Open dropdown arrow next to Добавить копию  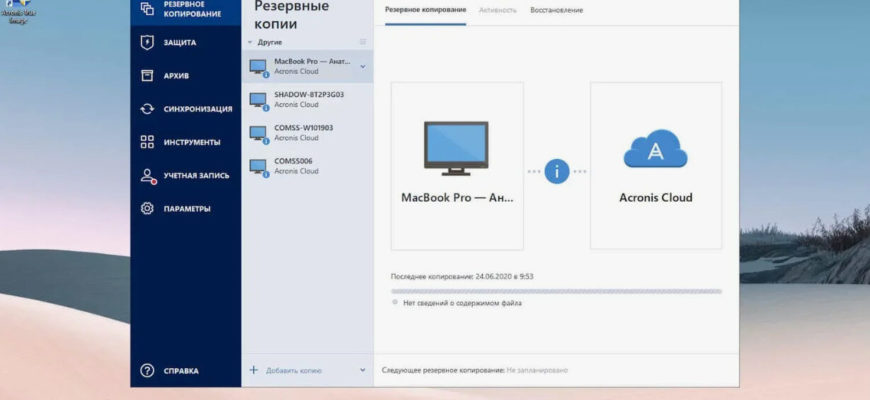pos(362,370)
